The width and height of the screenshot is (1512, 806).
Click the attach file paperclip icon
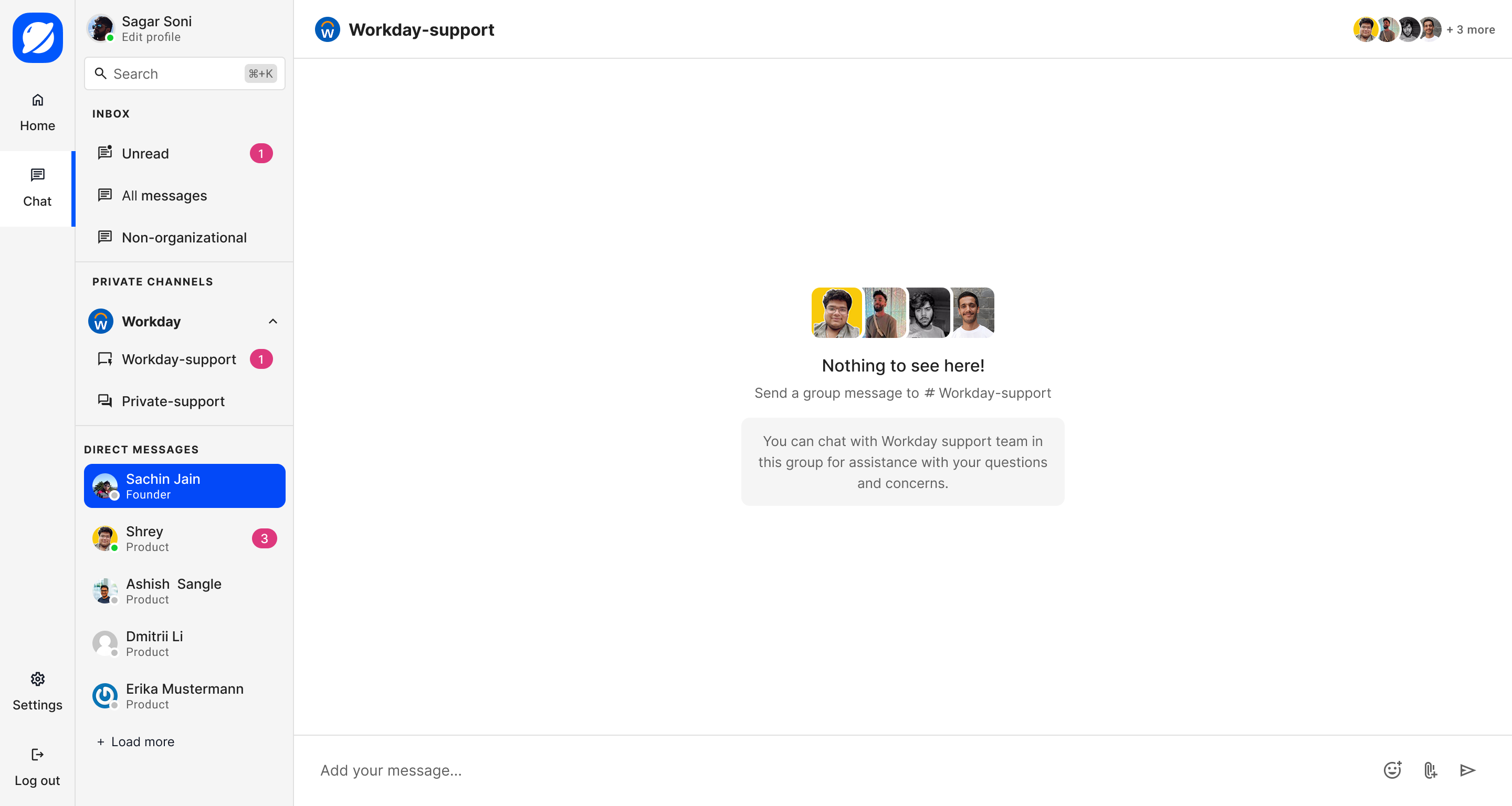1431,770
